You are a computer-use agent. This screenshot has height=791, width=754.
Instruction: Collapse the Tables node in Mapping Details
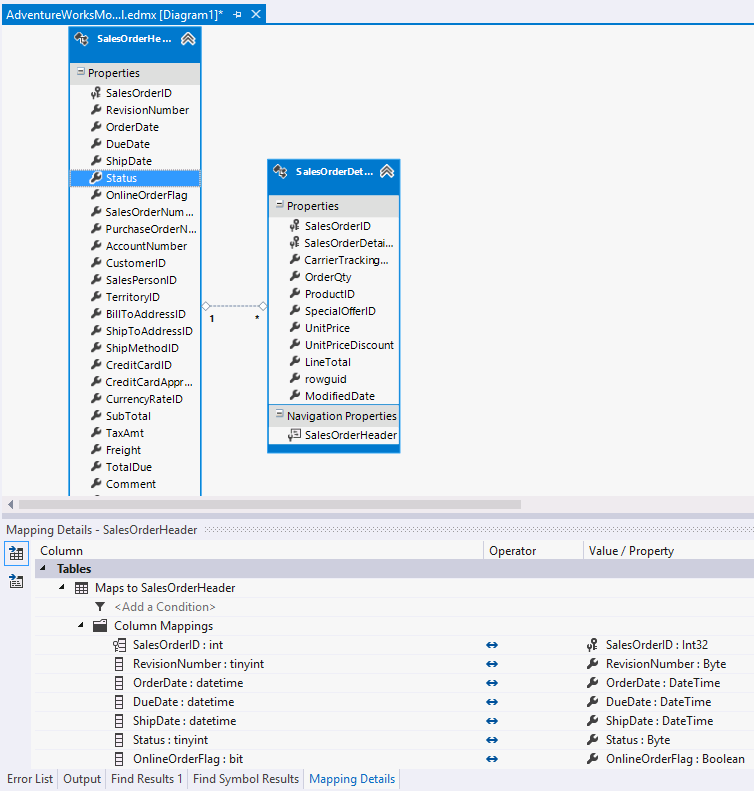pyautogui.click(x=43, y=569)
